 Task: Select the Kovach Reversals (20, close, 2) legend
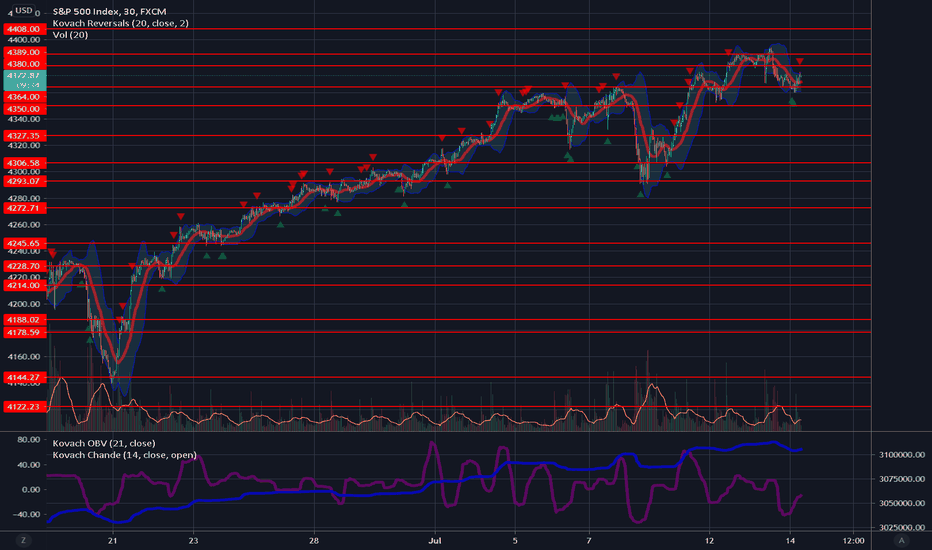[x=121, y=23]
